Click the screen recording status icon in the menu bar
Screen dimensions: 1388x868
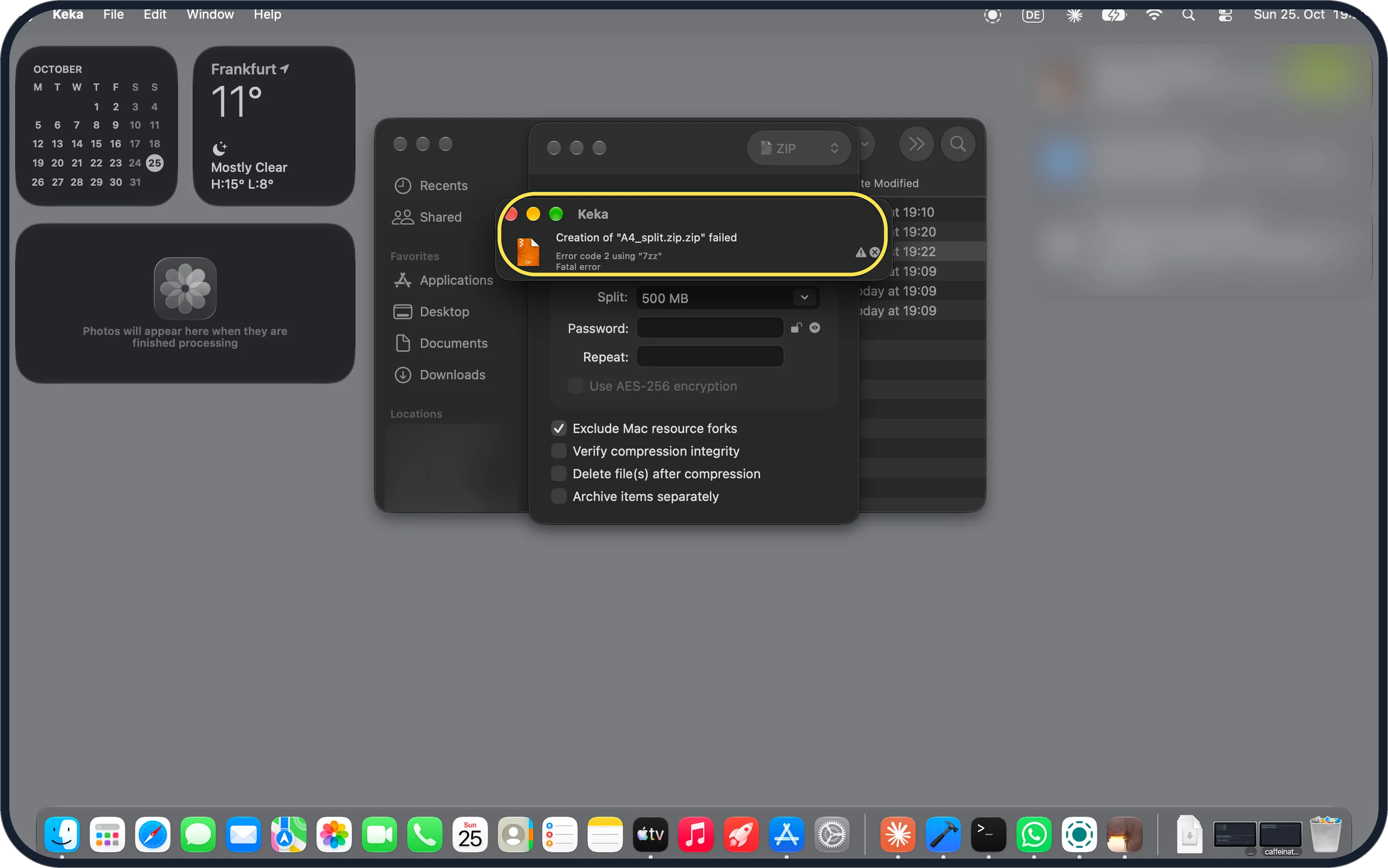click(x=992, y=15)
